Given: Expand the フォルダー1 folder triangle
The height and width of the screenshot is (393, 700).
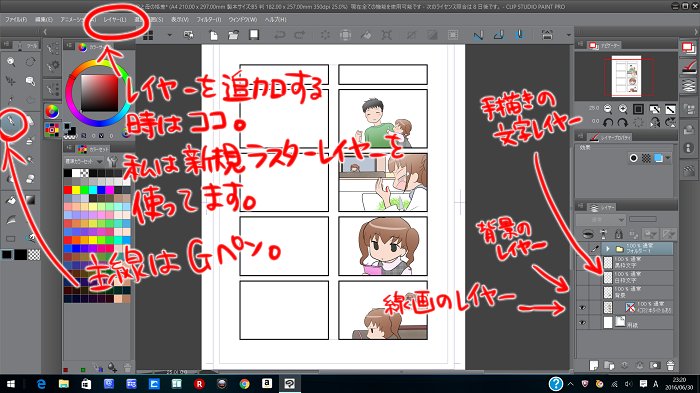Looking at the screenshot, I should pos(608,249).
